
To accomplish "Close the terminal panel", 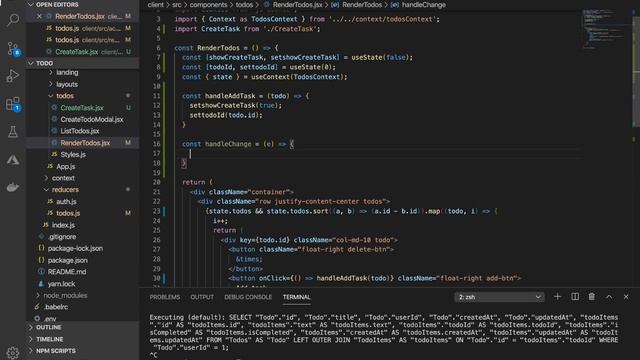I will pyautogui.click(x=626, y=297).
